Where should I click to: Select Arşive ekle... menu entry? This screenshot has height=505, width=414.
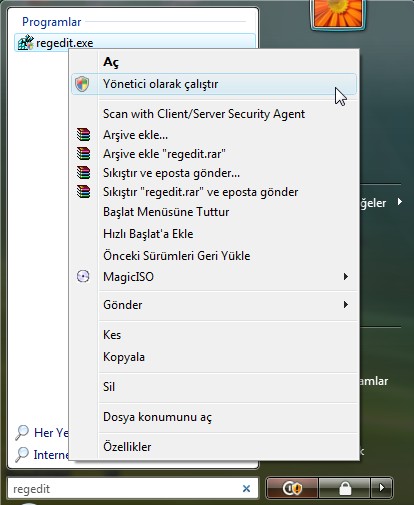click(214, 135)
